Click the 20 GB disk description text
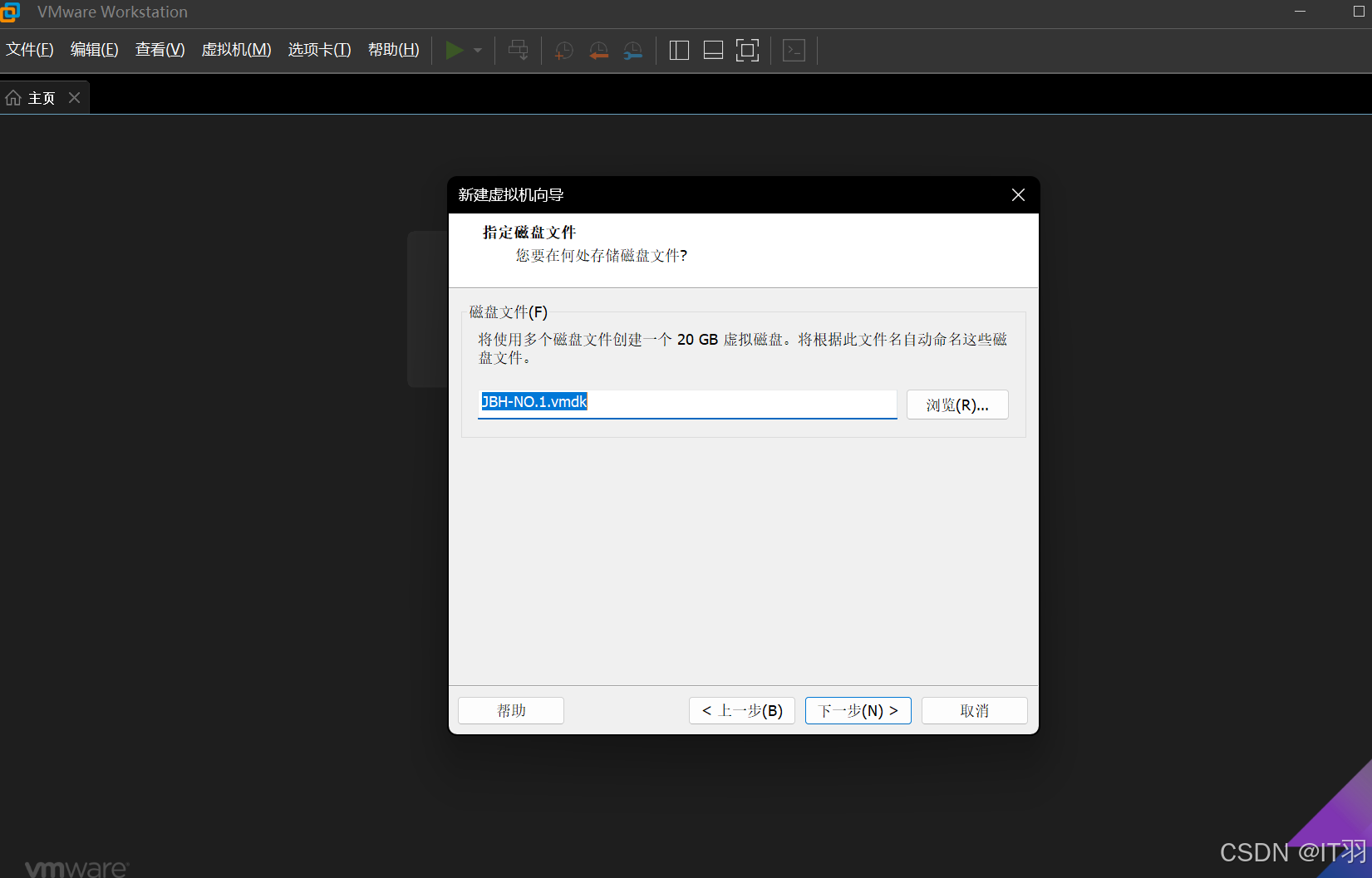1372x878 pixels. pos(743,349)
